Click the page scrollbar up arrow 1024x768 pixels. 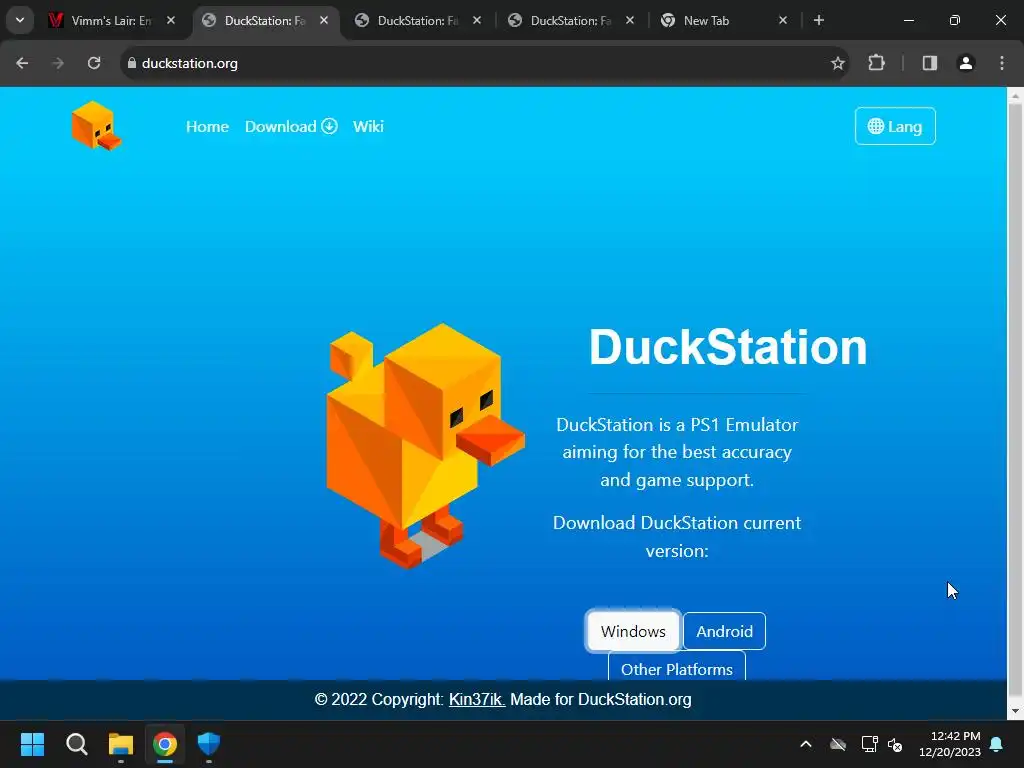pyautogui.click(x=1015, y=96)
